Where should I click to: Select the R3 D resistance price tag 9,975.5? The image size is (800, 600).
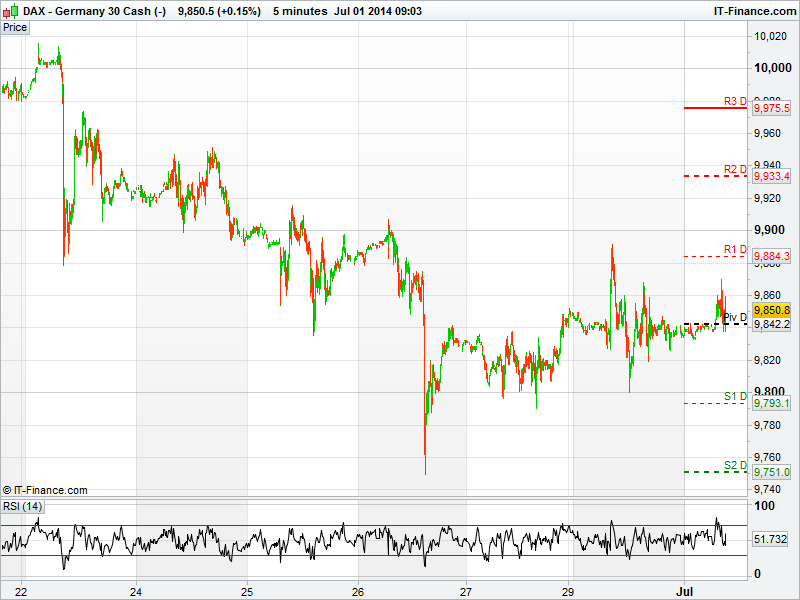(x=772, y=108)
